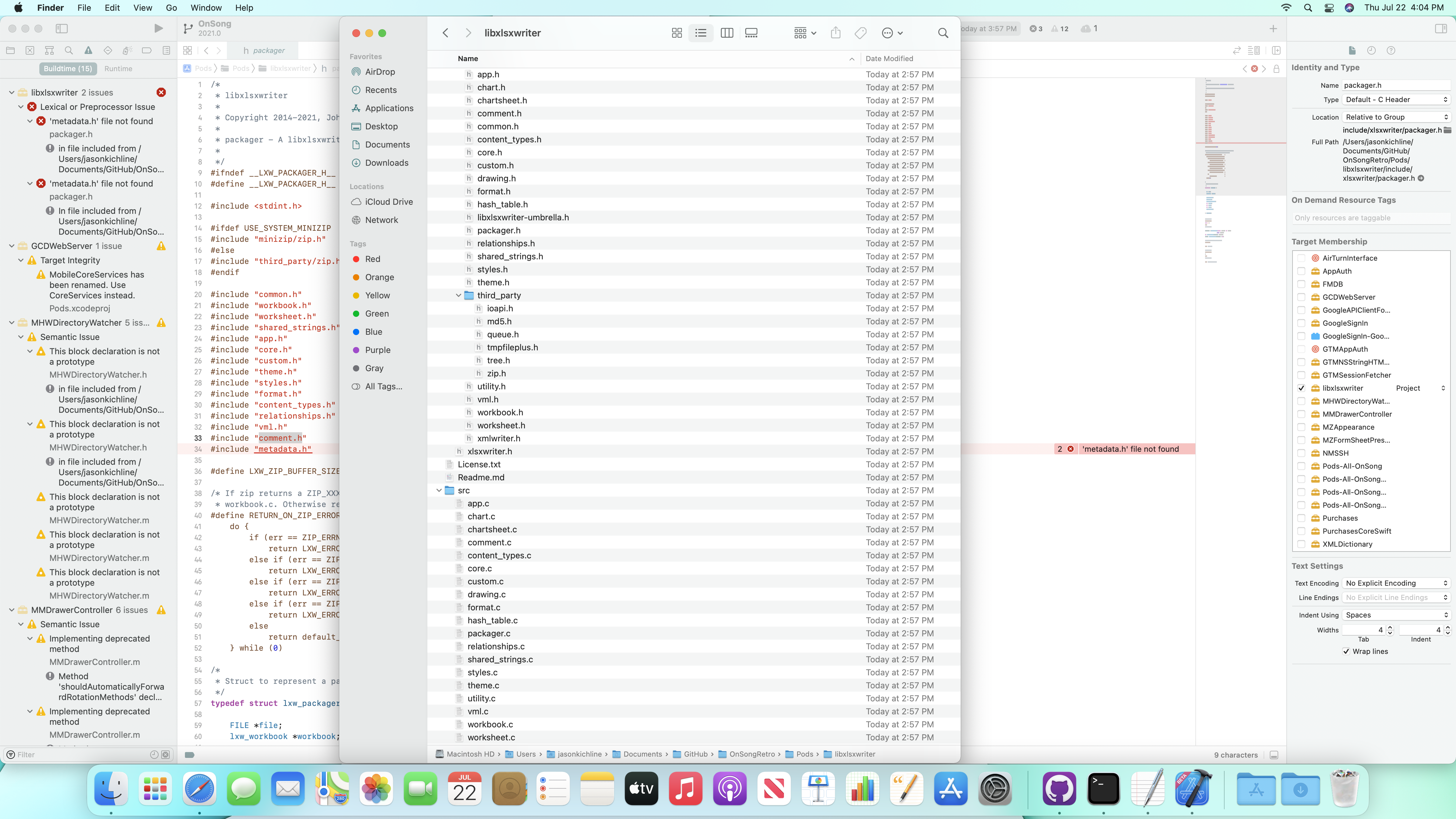The width and height of the screenshot is (1456, 819).
Task: Check AirTurnInterface target membership
Action: pos(1301,258)
